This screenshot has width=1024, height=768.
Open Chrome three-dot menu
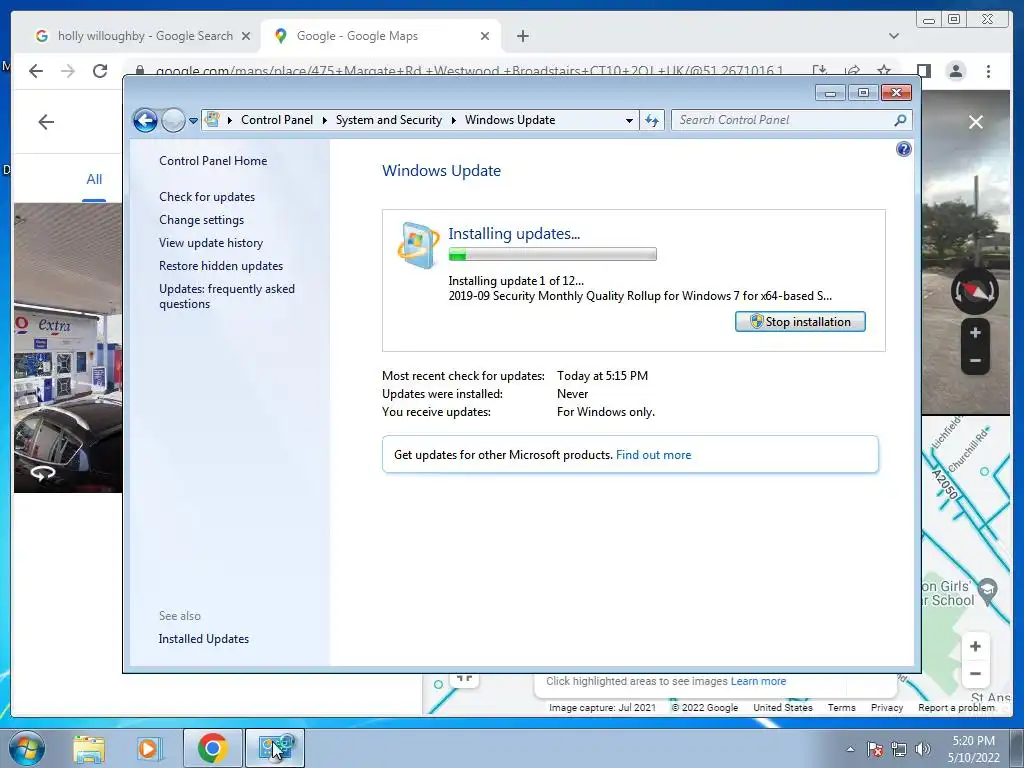point(988,71)
